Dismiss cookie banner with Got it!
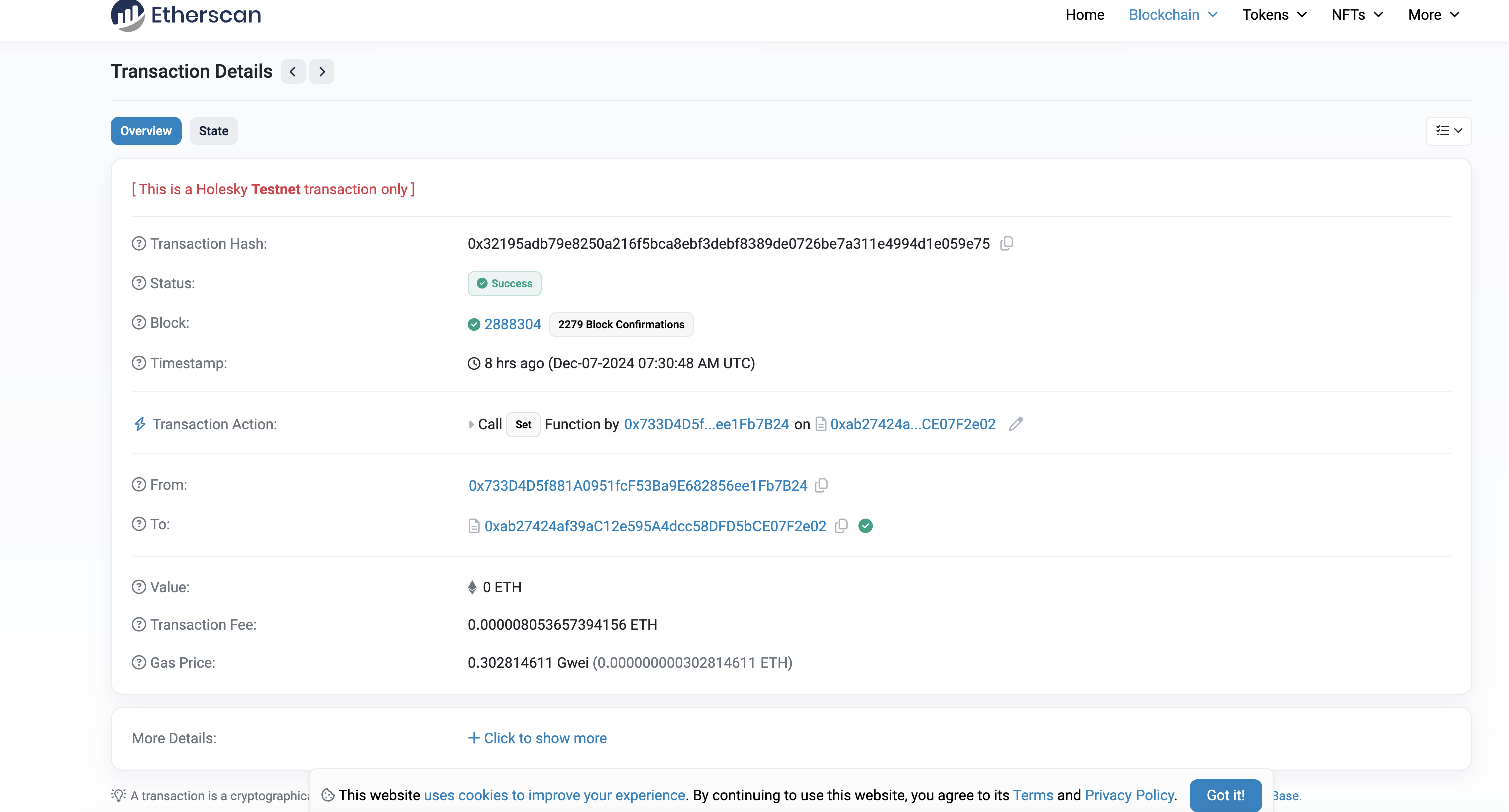Image resolution: width=1509 pixels, height=812 pixels. tap(1225, 795)
